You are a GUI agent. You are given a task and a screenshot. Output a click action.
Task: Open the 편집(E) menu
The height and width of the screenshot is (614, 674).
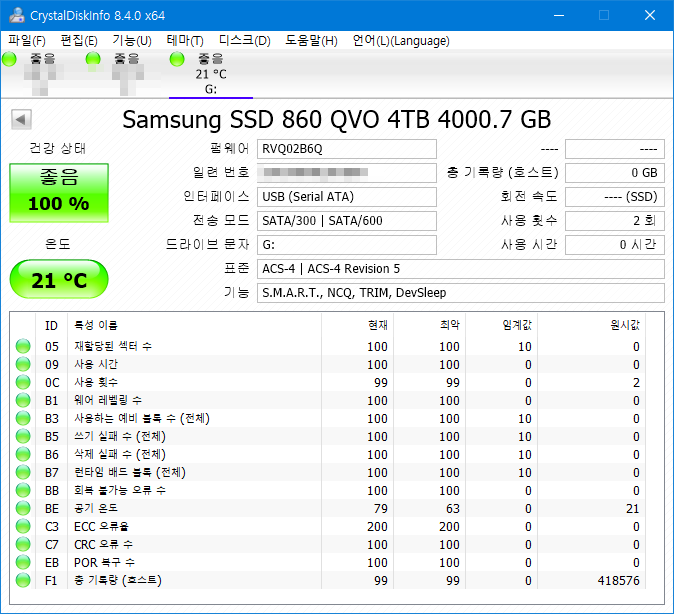tap(79, 41)
